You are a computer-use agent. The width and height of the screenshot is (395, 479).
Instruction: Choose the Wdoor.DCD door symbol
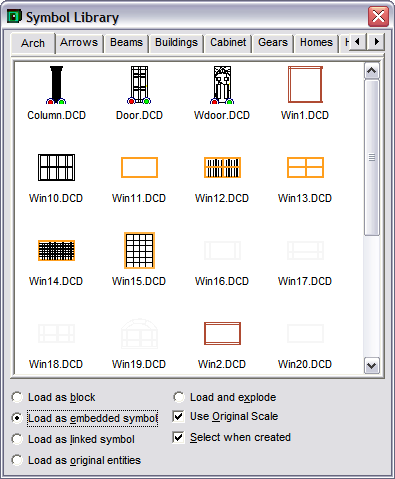222,85
